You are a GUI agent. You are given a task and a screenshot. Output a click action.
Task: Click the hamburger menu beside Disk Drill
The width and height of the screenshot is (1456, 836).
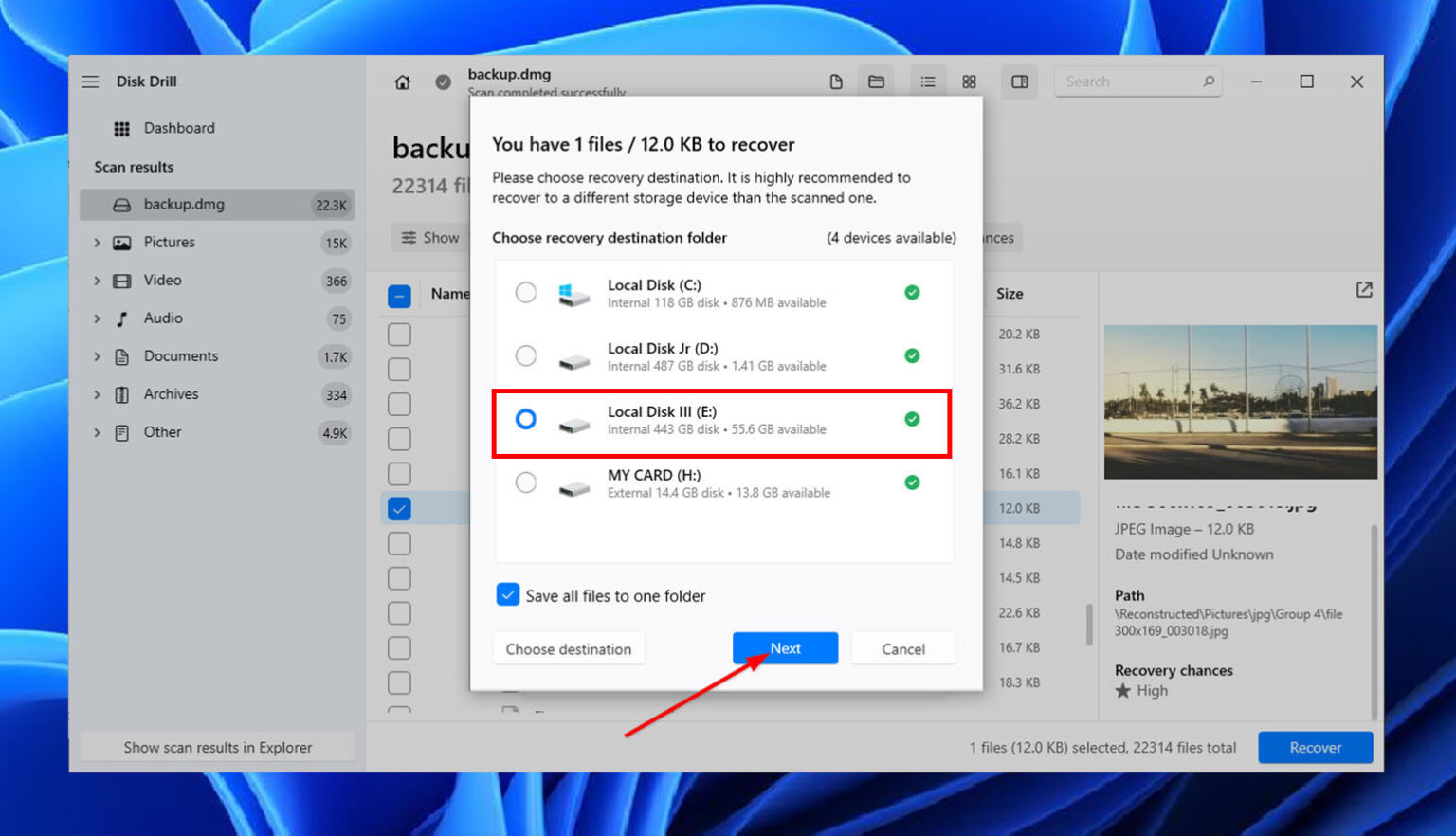click(x=90, y=82)
